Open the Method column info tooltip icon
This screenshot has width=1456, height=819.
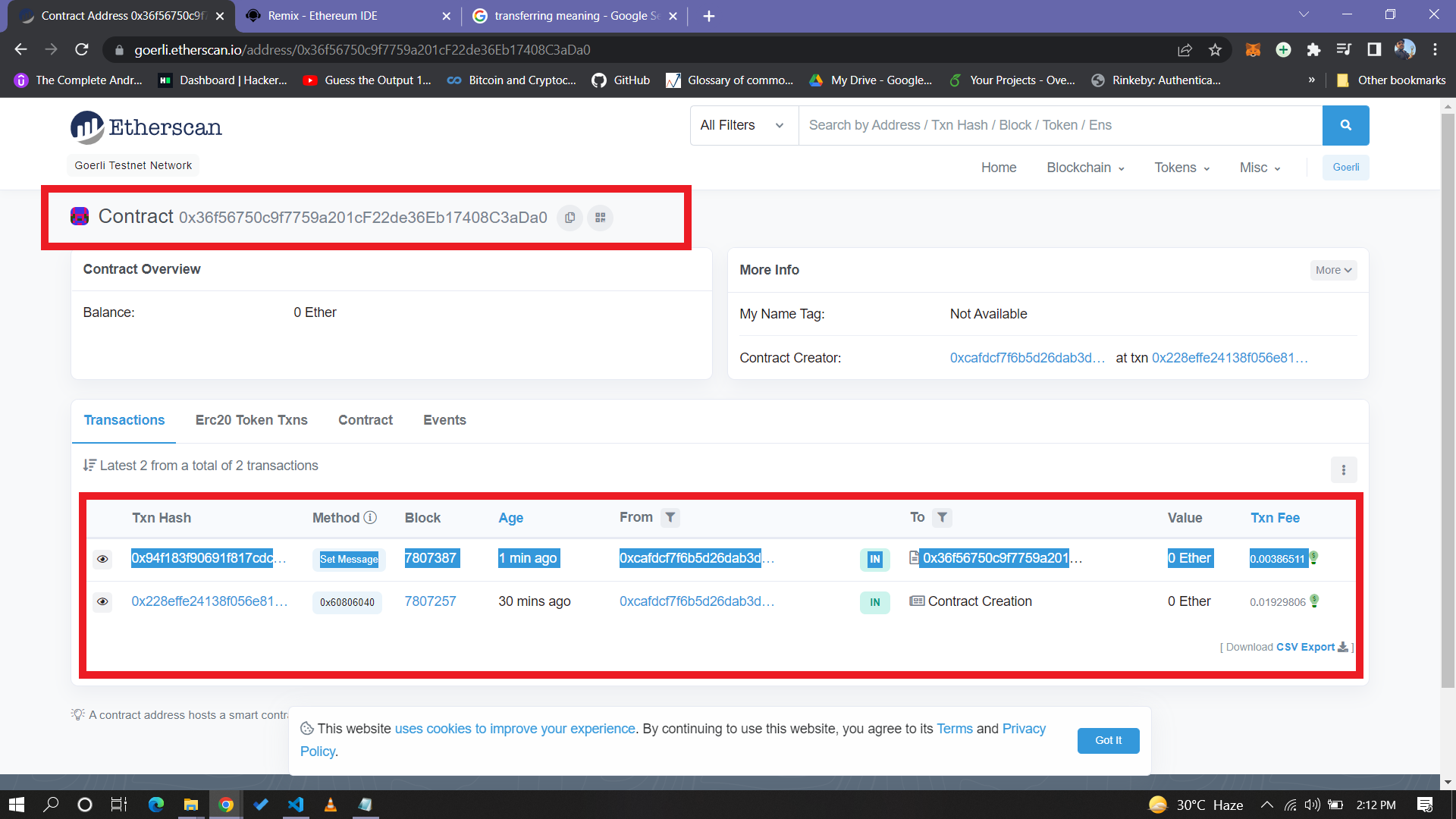370,517
